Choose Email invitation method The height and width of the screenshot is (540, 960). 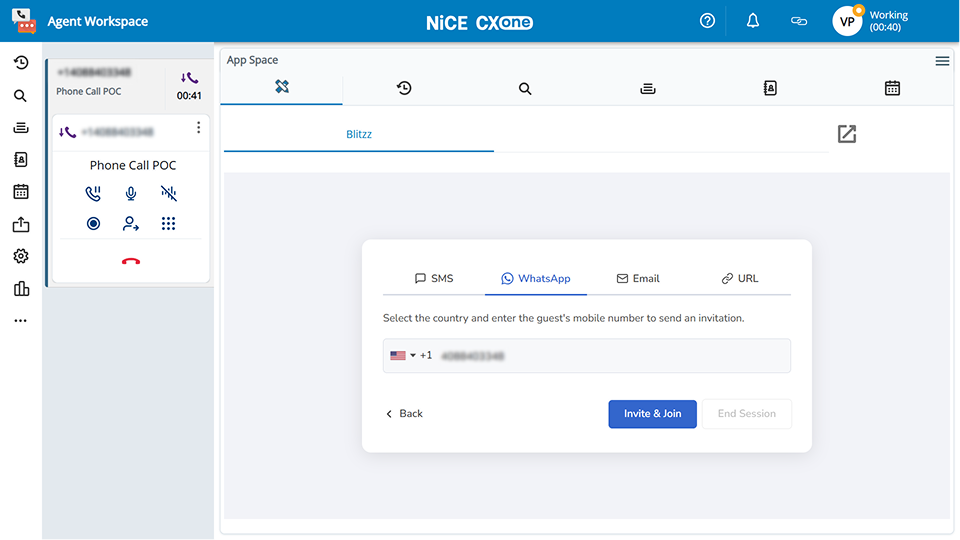point(638,279)
